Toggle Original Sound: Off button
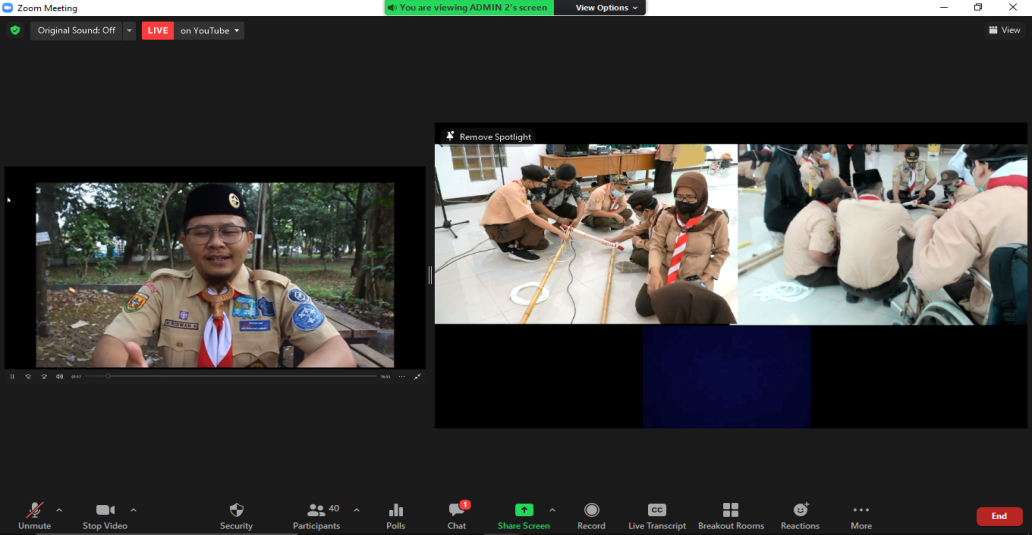The image size is (1032, 535). coord(76,30)
